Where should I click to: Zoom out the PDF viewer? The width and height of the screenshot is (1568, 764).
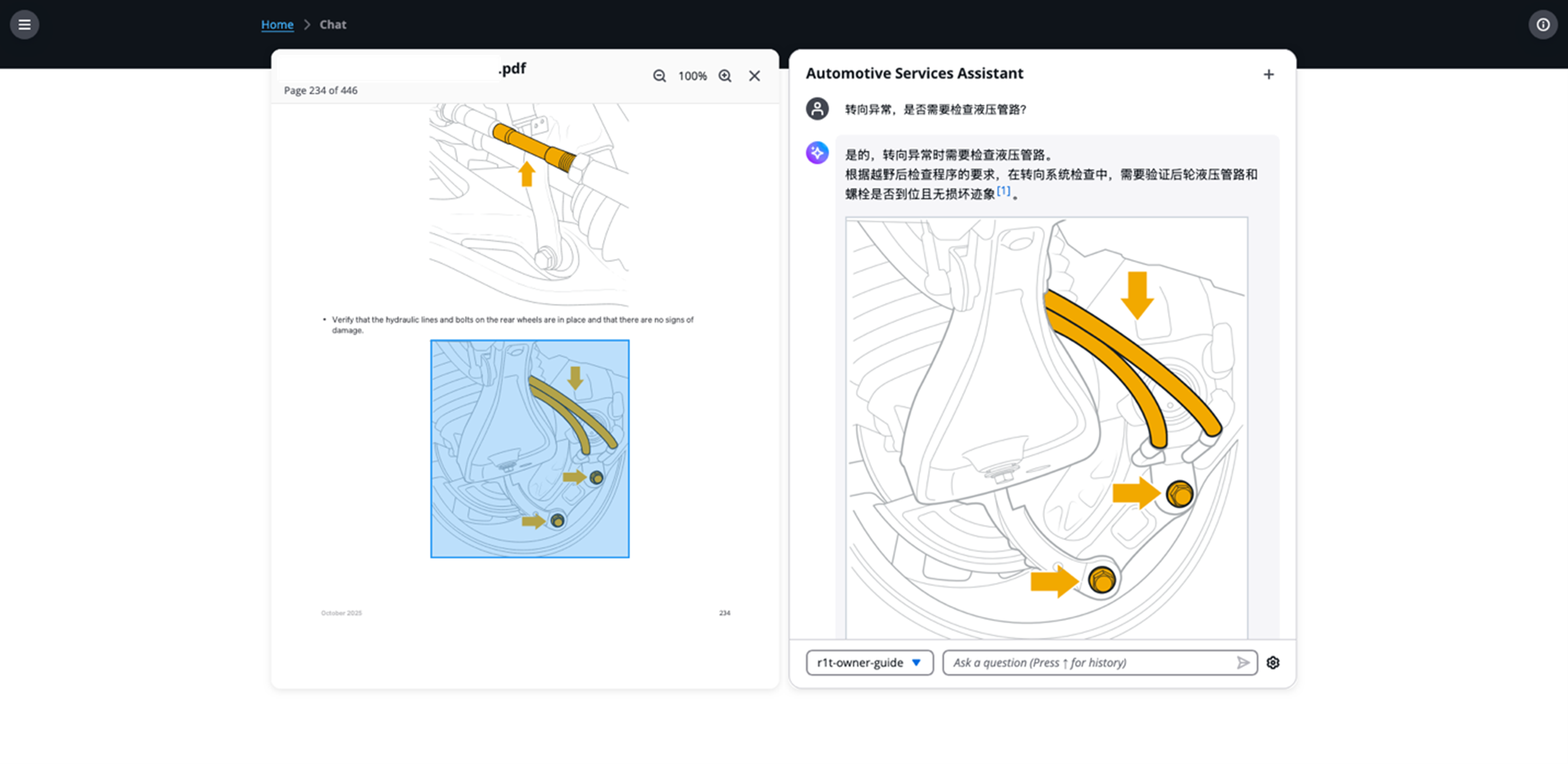coord(659,76)
